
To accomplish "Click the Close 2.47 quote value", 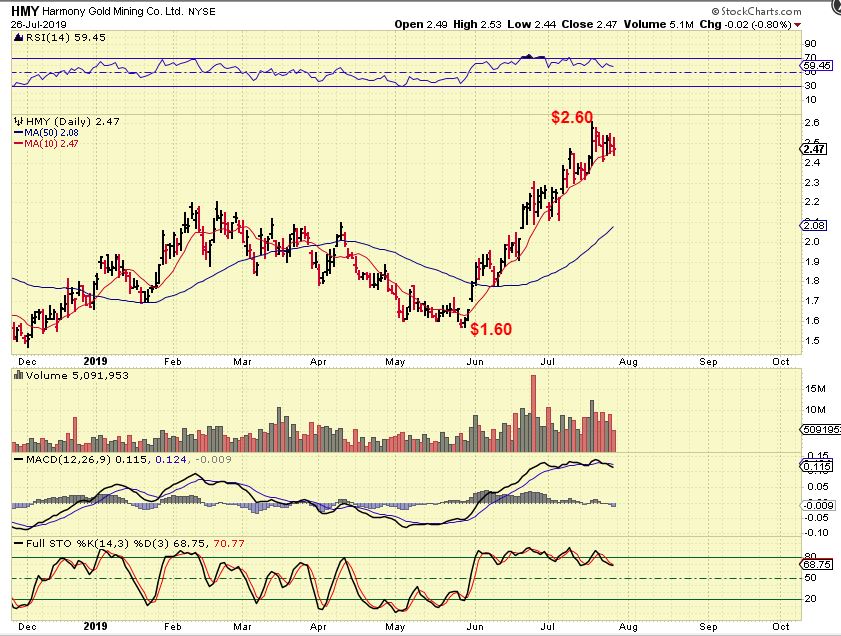I will coord(589,25).
